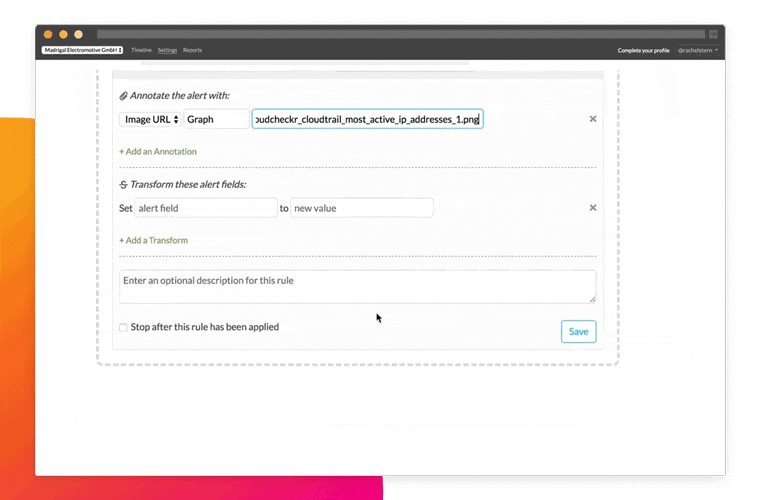760x500 pixels.
Task: Click the transform icon beside Transform these alert fields
Action: point(124,185)
